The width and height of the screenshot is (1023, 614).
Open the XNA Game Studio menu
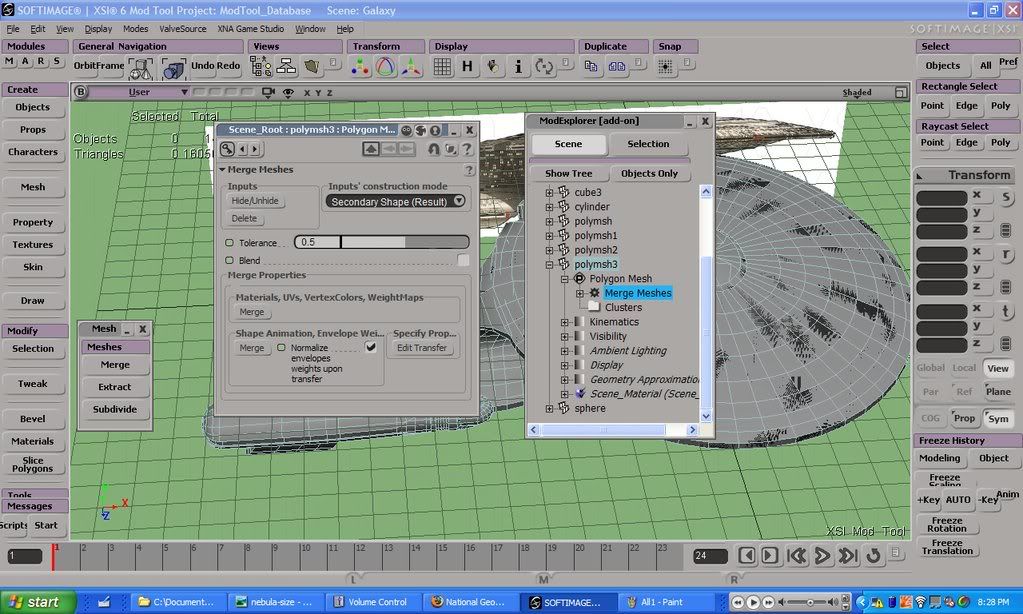[x=251, y=29]
